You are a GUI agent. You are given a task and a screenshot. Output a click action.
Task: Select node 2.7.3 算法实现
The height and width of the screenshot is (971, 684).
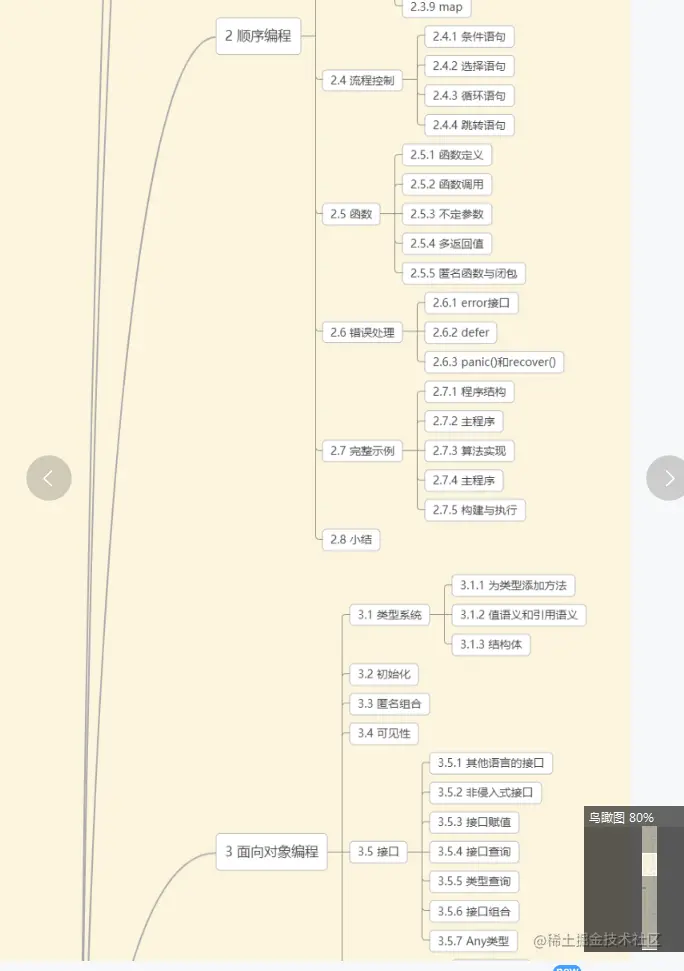click(469, 451)
